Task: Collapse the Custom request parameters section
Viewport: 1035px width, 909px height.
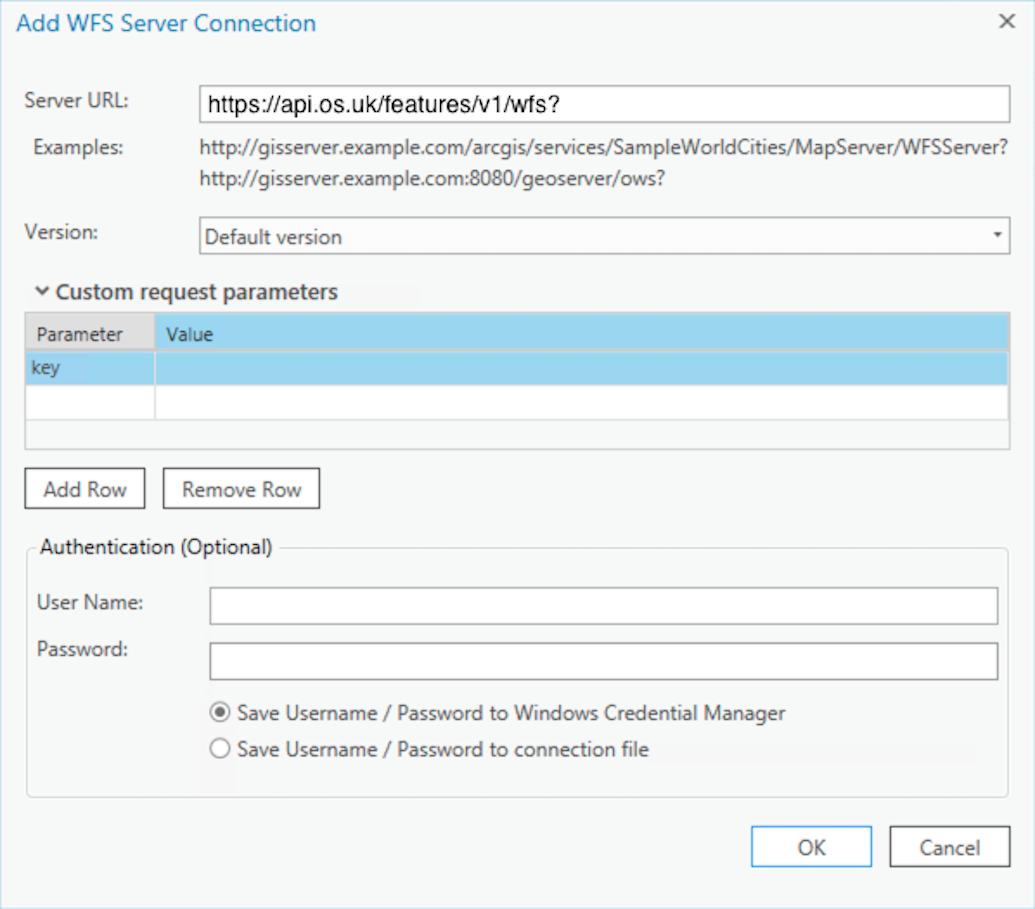Action: tap(42, 292)
